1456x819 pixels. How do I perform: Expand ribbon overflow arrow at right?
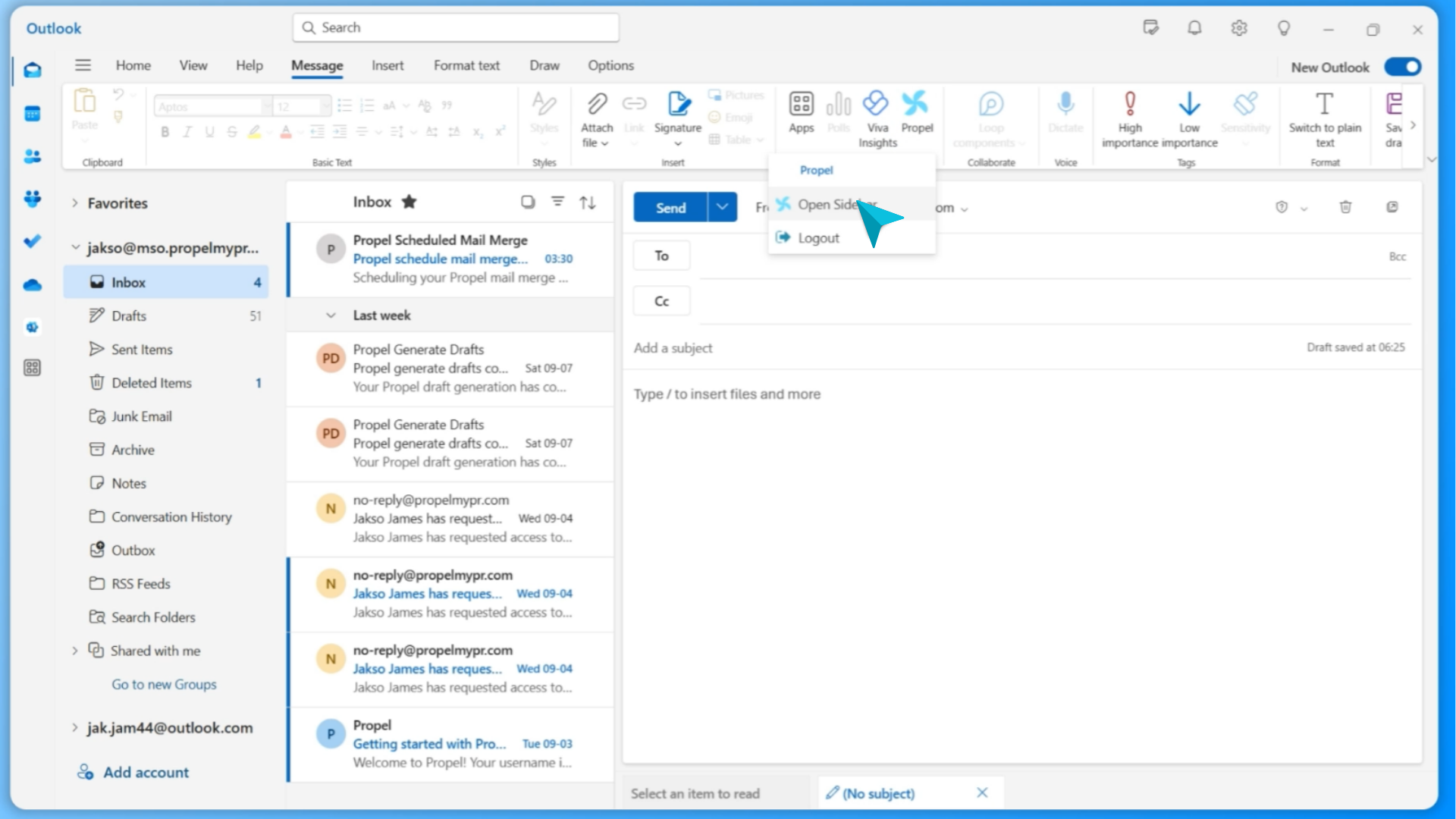1413,125
